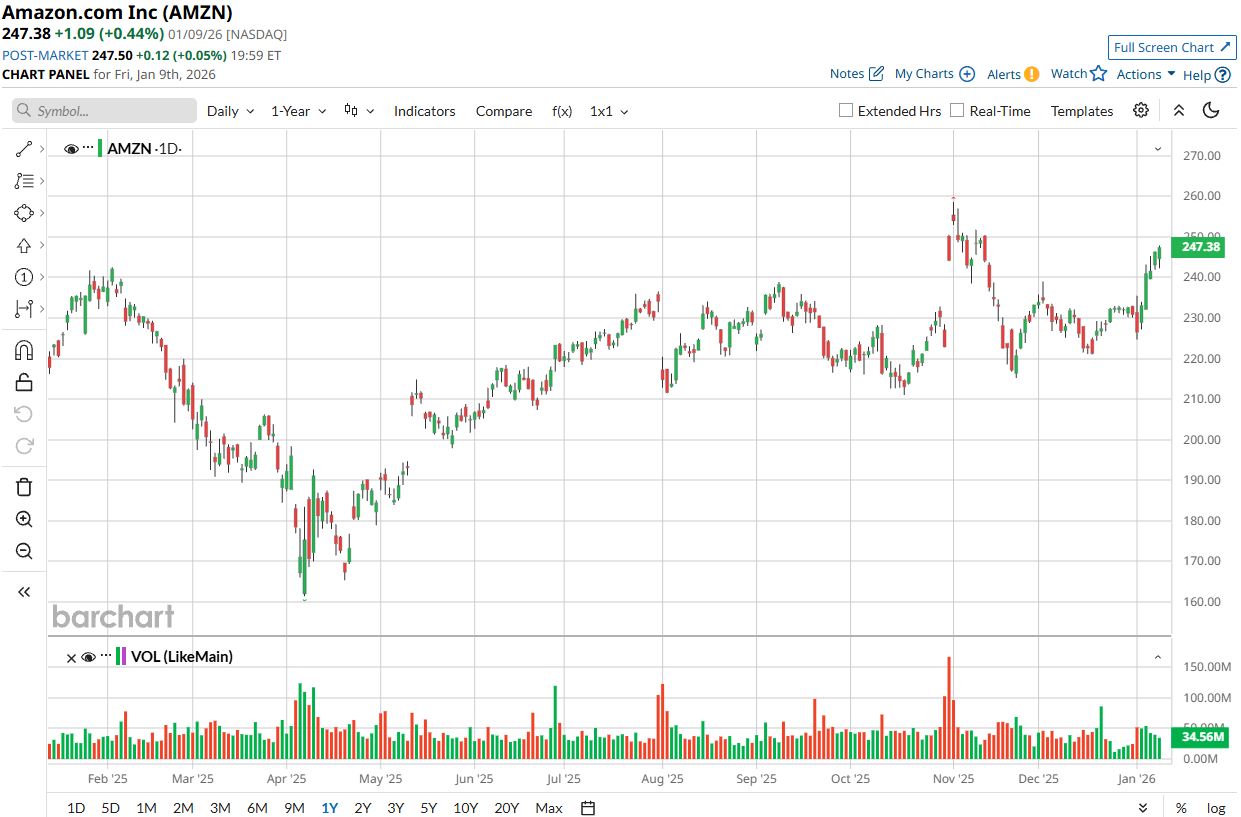Open the Compare menu
This screenshot has height=817, width=1241.
click(504, 111)
